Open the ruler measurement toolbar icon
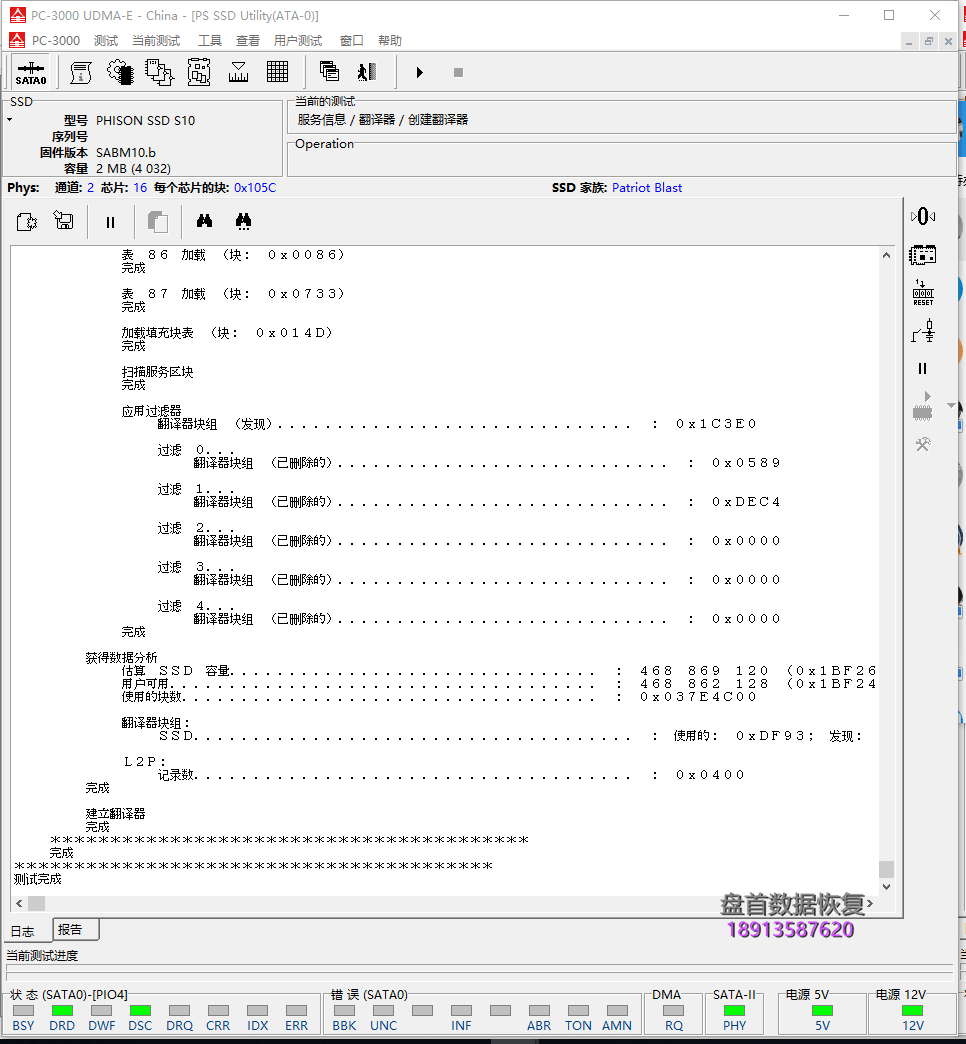Image resolution: width=966 pixels, height=1044 pixels. coord(238,73)
